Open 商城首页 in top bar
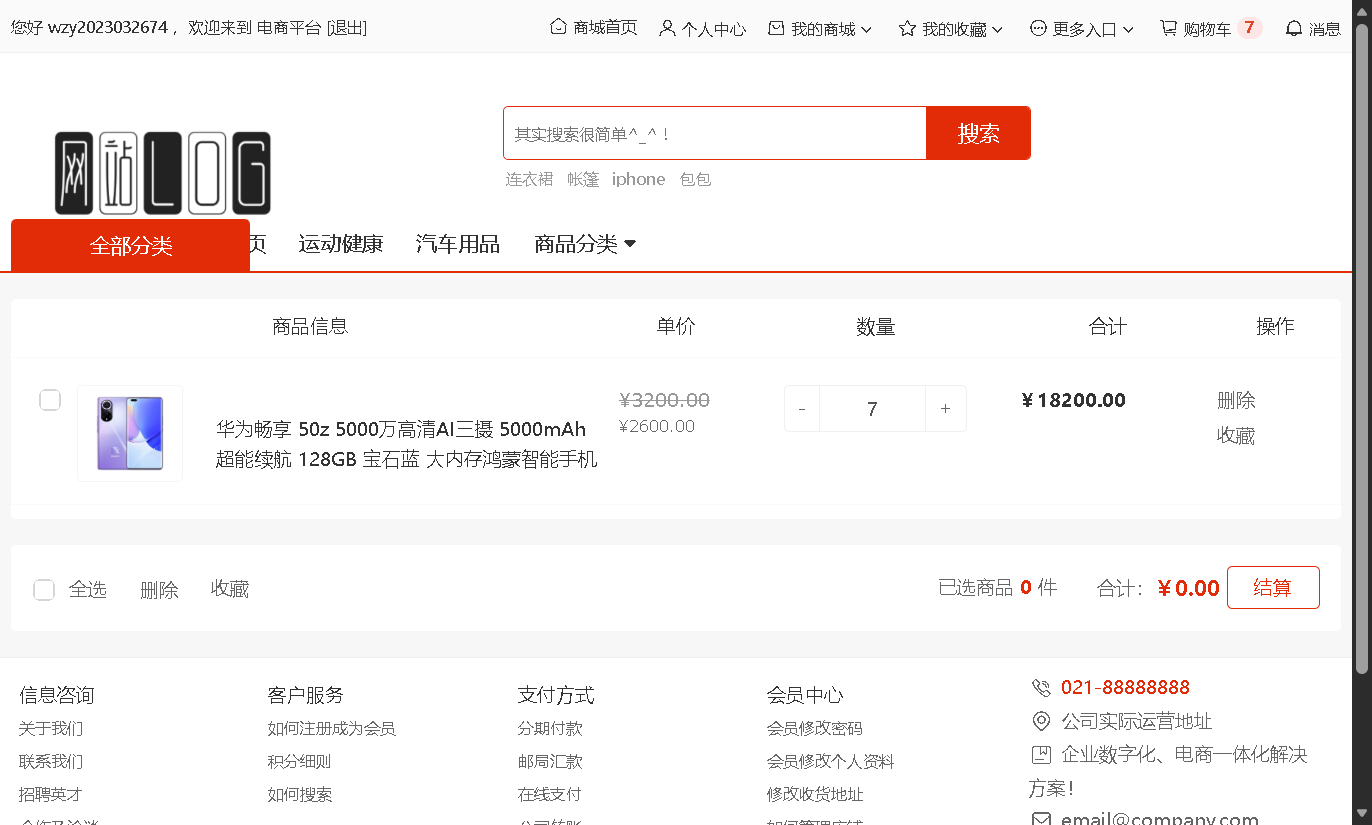The image size is (1372, 825). click(605, 28)
